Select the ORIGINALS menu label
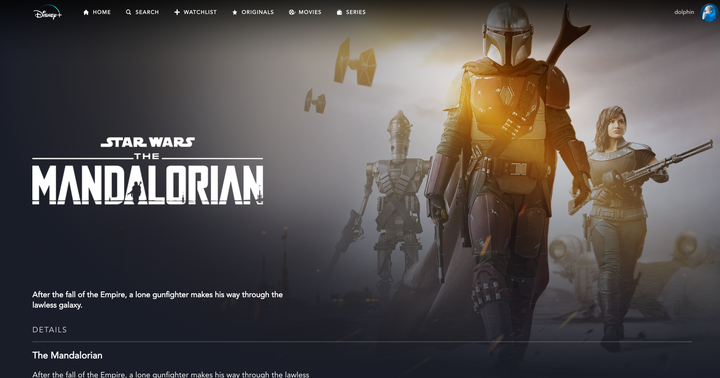Image resolution: width=720 pixels, height=378 pixels. click(x=258, y=12)
